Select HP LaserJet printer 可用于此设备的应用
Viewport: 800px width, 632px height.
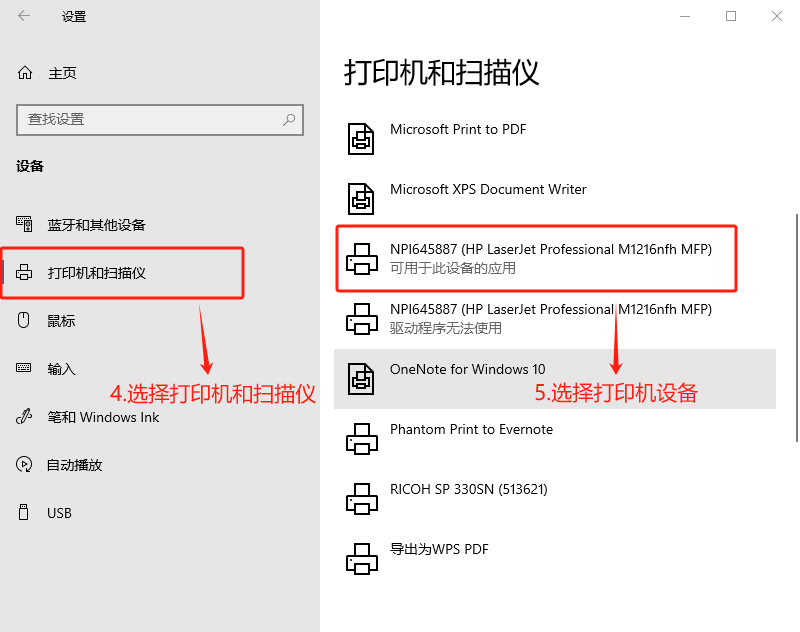(x=536, y=259)
